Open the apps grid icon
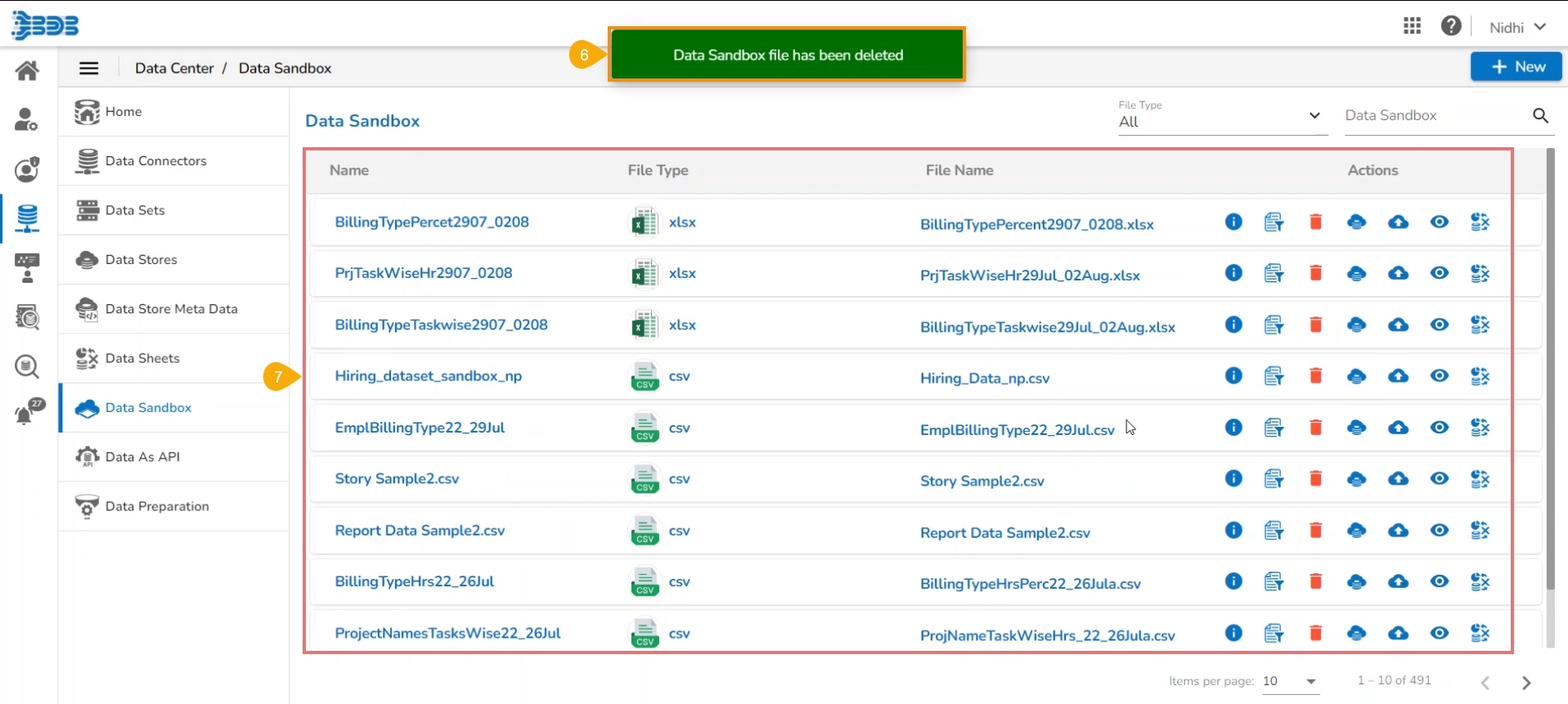 pyautogui.click(x=1412, y=26)
